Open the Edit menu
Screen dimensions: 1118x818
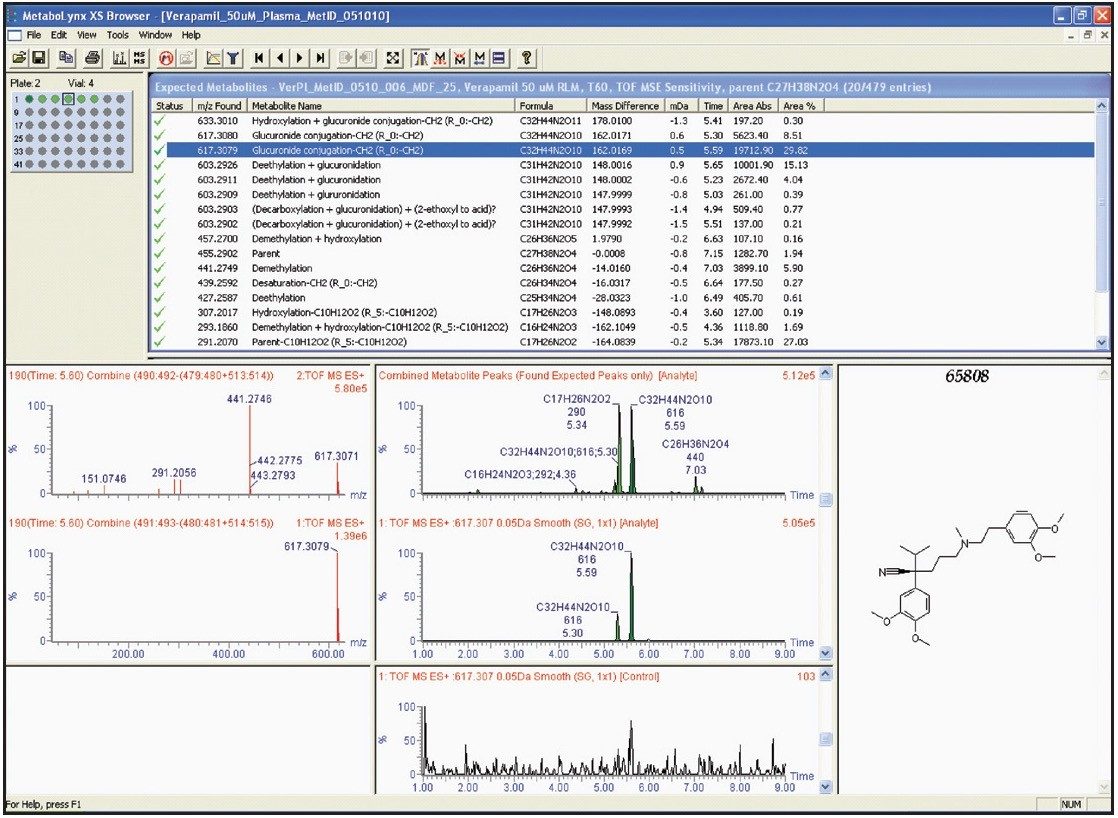tap(59, 35)
